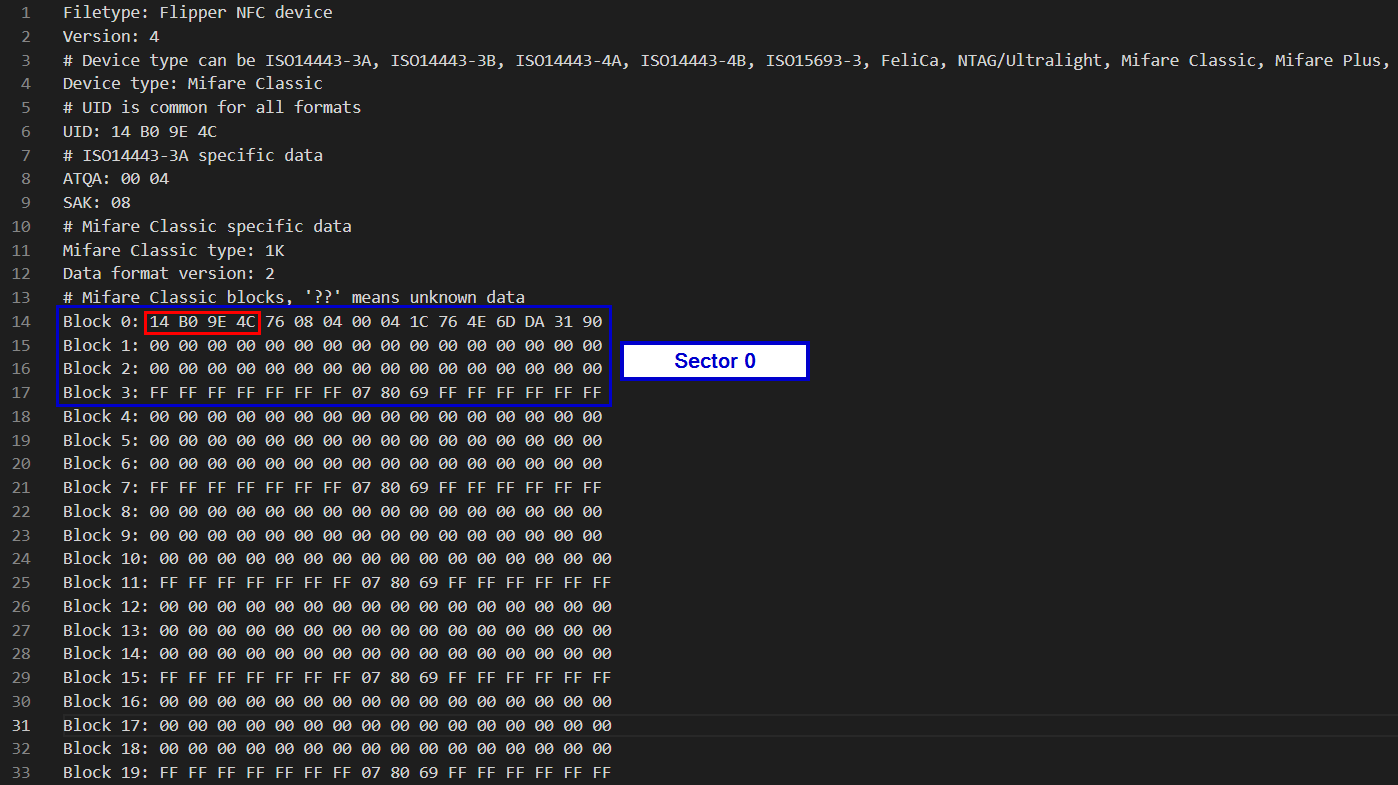
Task: Click the "# Mifare Classic blocks" comment line
Action: (293, 298)
